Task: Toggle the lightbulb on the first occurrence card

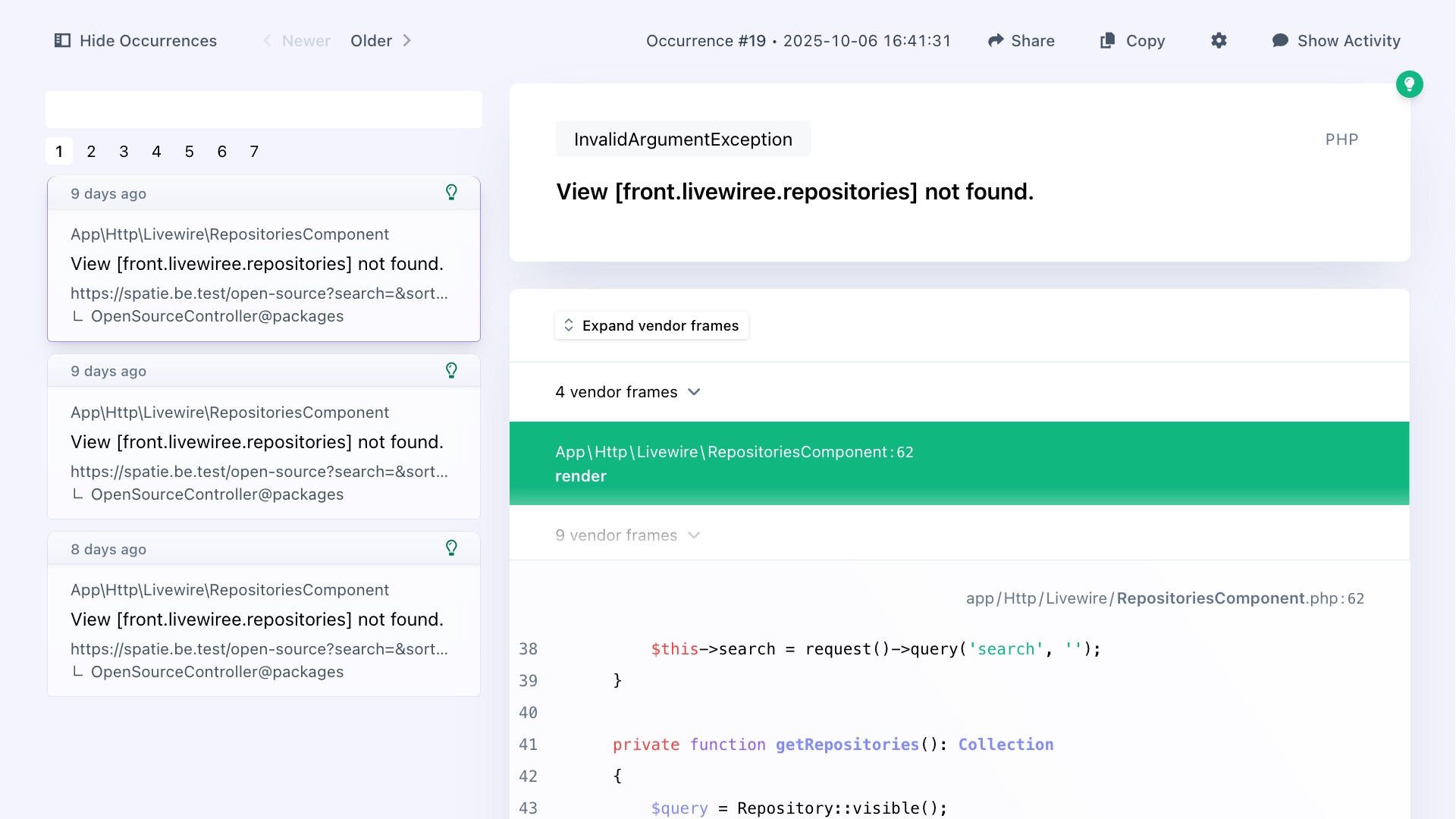Action: point(452,193)
